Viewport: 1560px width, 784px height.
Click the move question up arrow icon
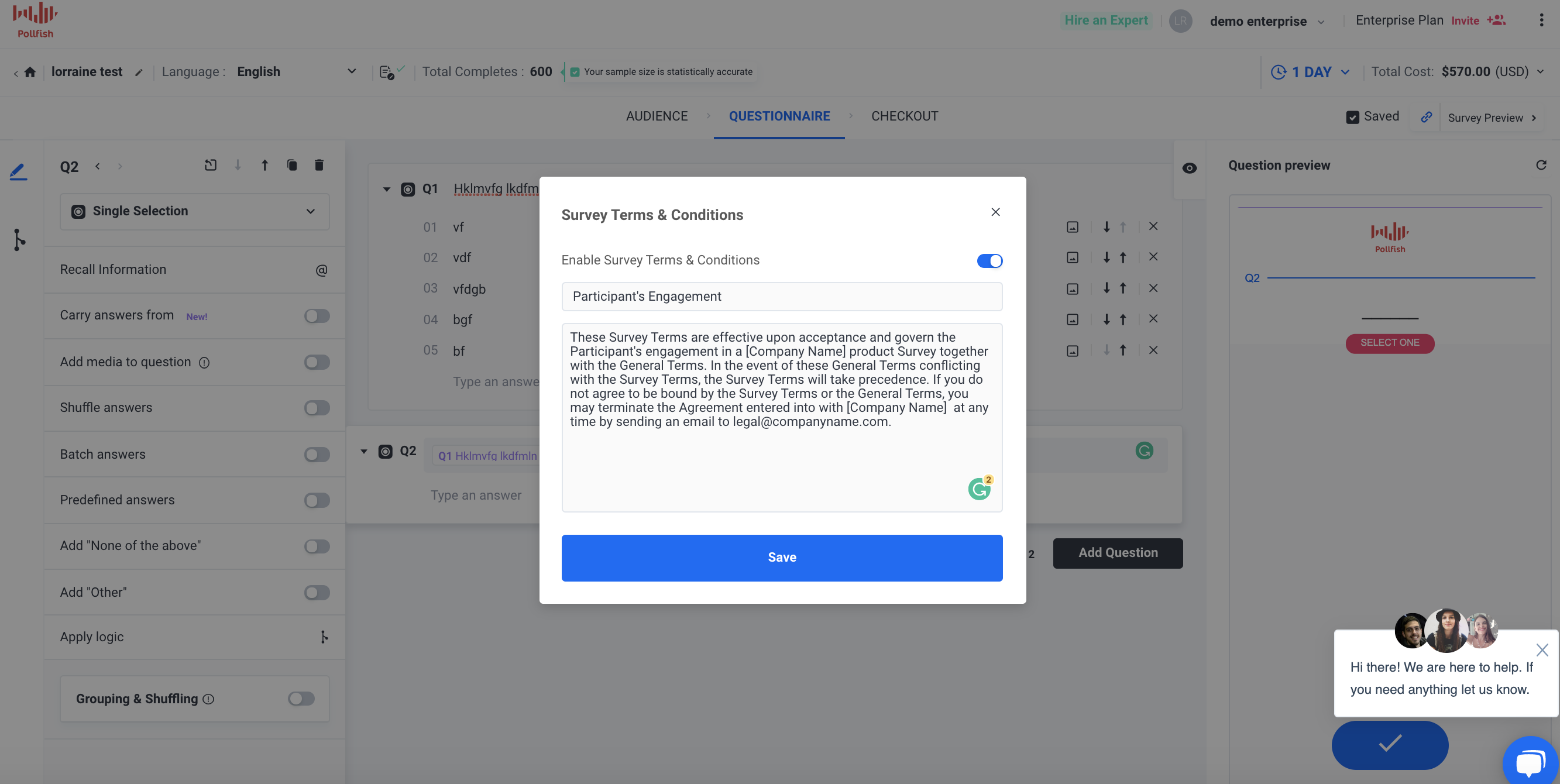click(x=264, y=166)
